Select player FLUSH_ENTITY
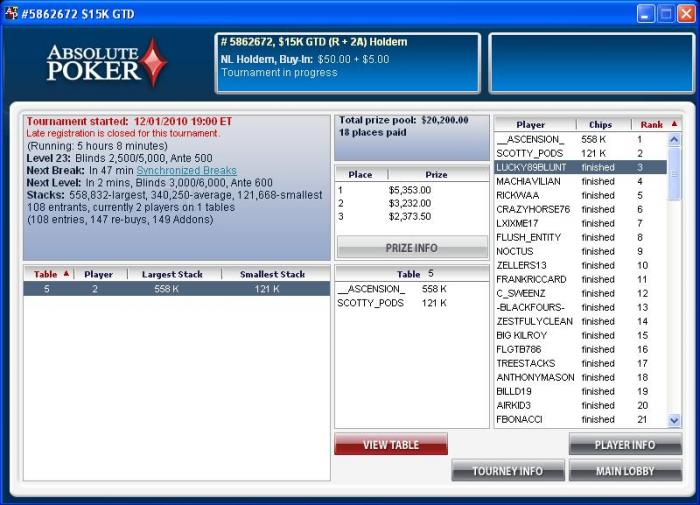 580,237
